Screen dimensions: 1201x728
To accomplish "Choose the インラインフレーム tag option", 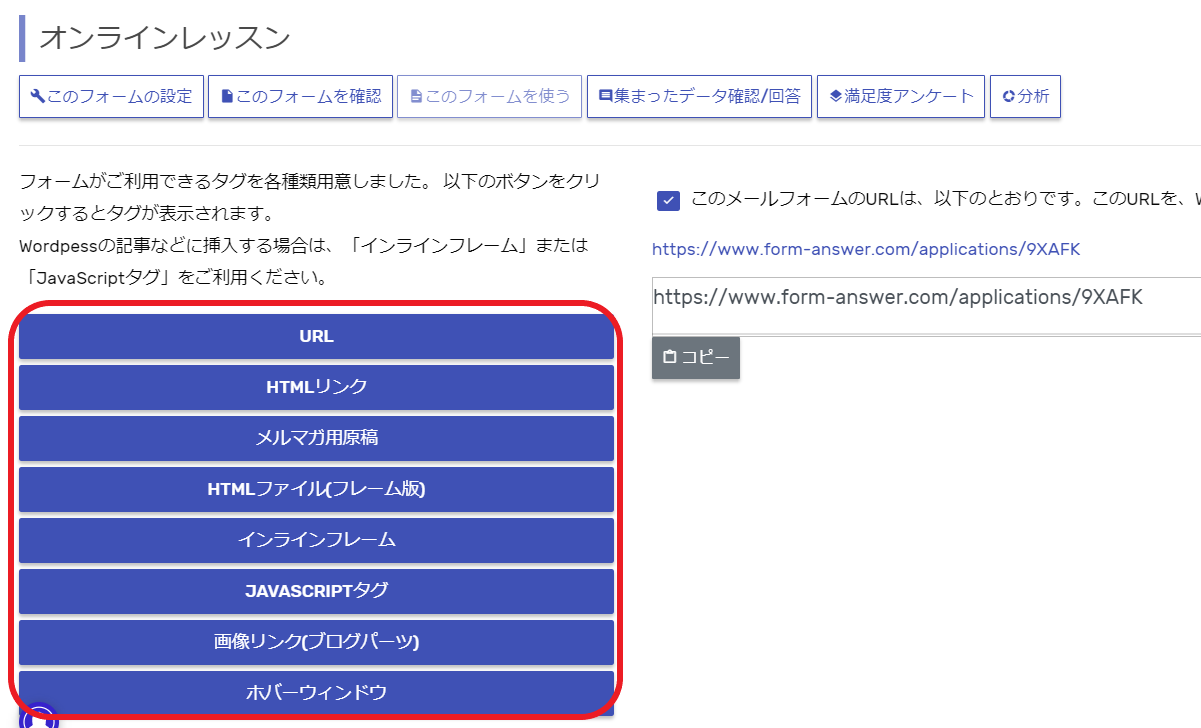I will pos(316,540).
